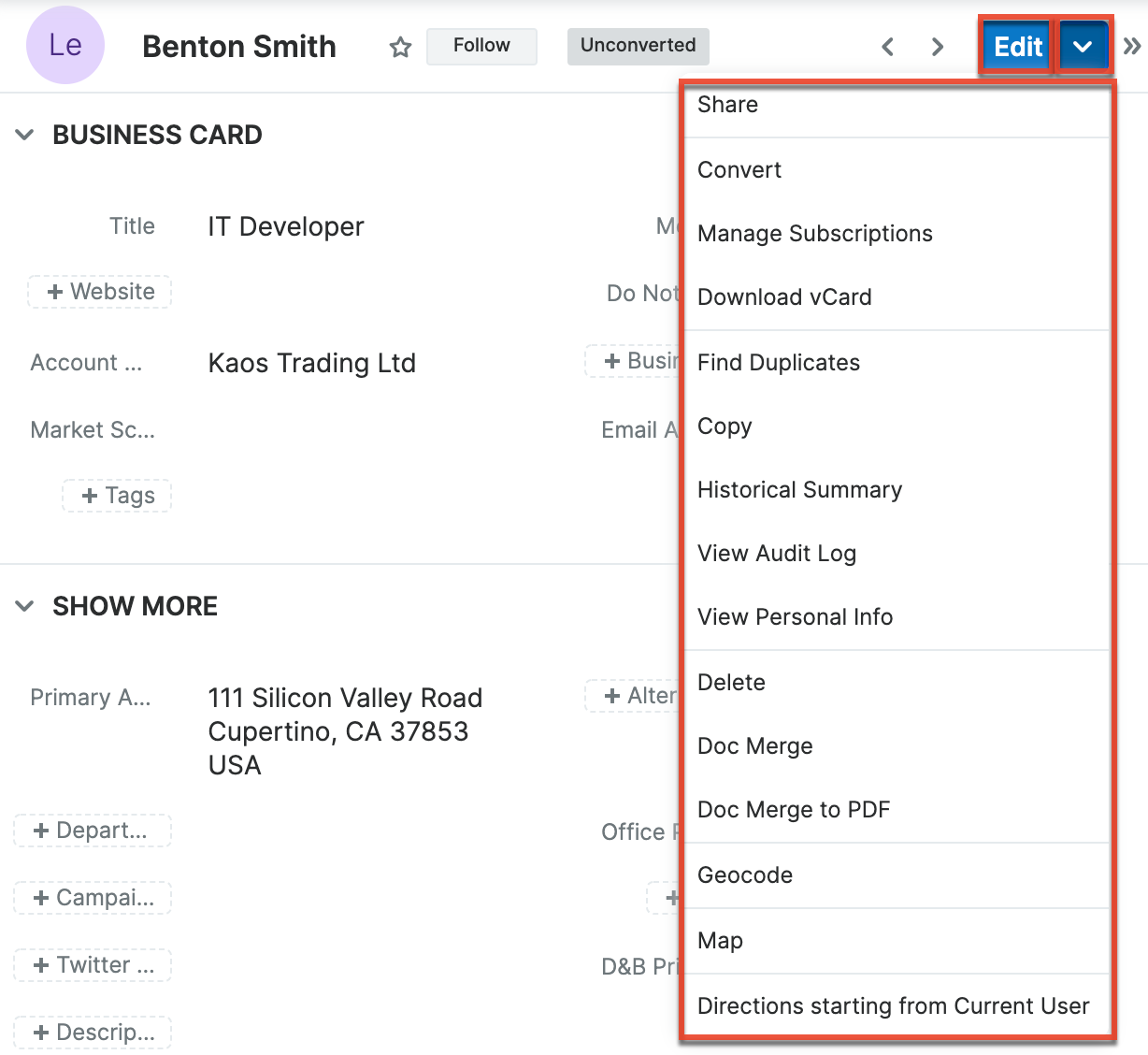Select Doc Merge to PDF option
This screenshot has height=1055, width=1148.
794,810
